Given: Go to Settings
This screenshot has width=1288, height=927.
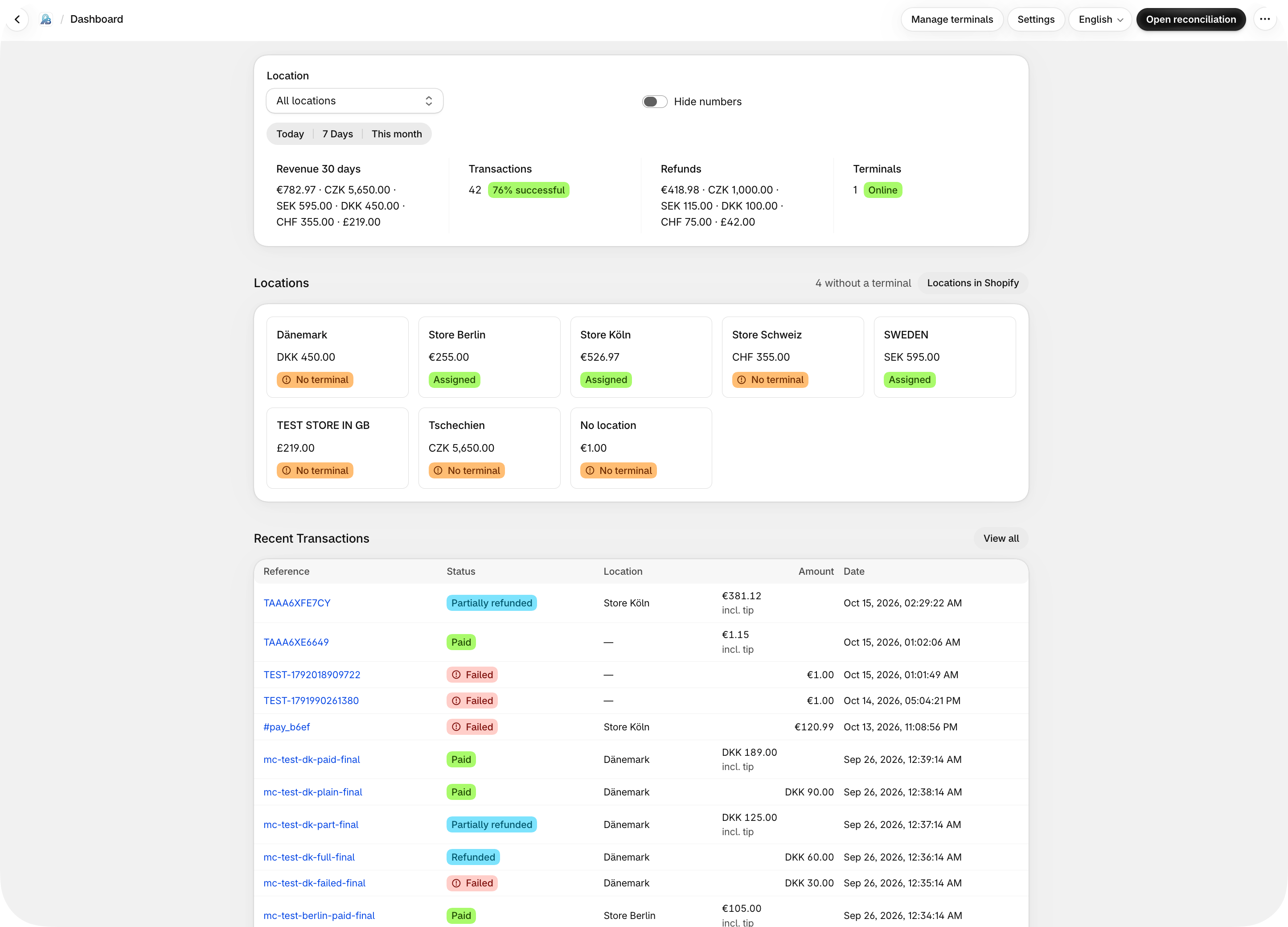Looking at the screenshot, I should [x=1036, y=19].
